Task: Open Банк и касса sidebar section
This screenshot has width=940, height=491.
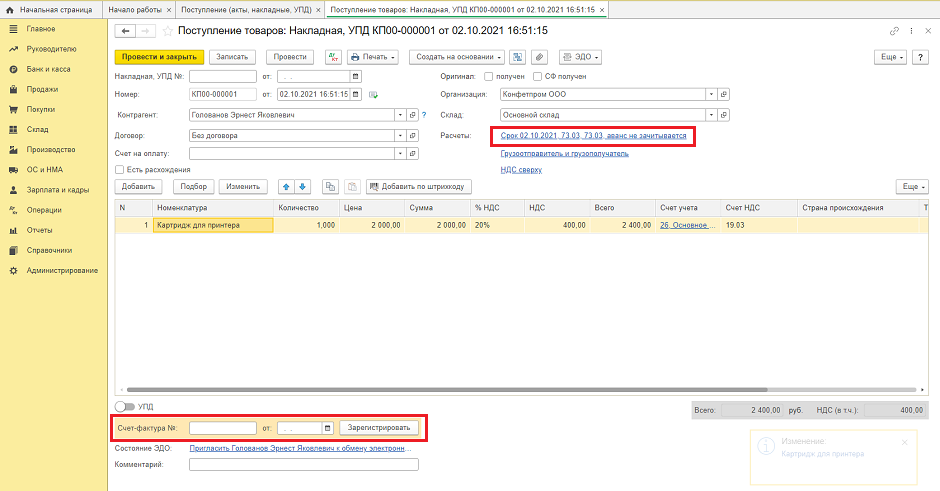Action: 47,69
